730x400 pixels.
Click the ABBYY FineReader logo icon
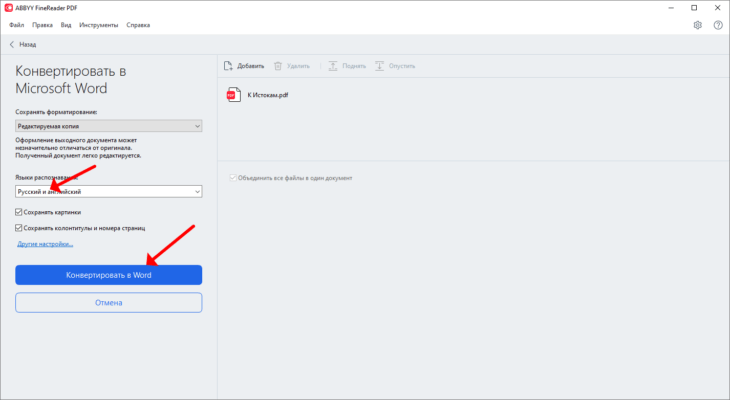click(x=8, y=8)
